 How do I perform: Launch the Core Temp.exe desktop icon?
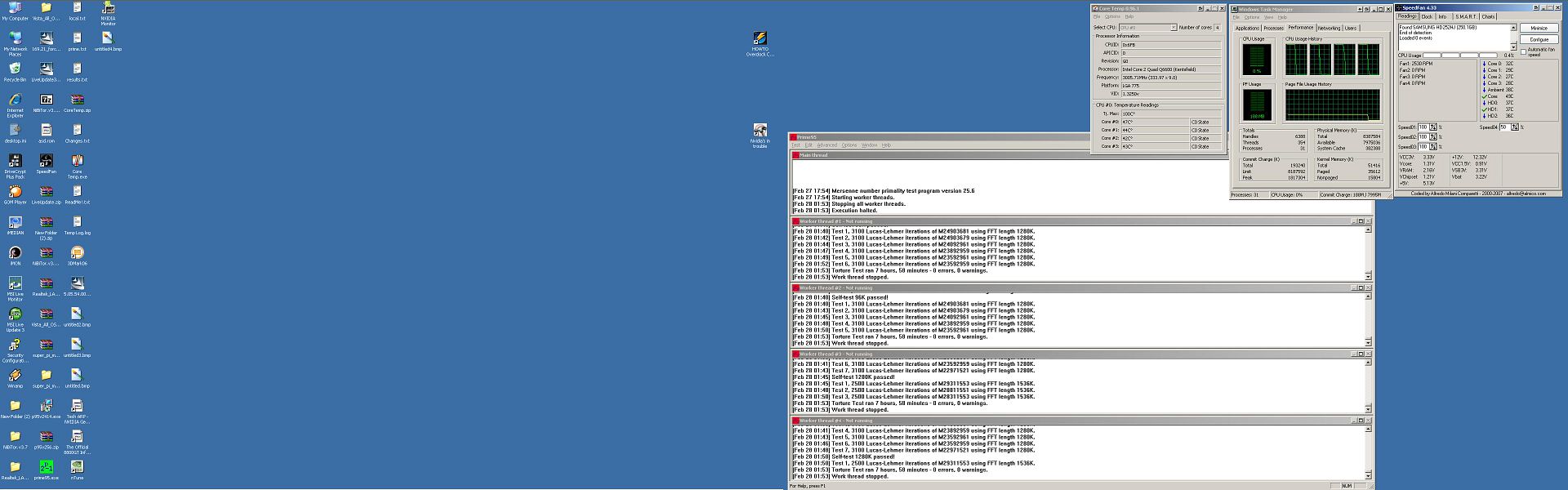pos(77,167)
